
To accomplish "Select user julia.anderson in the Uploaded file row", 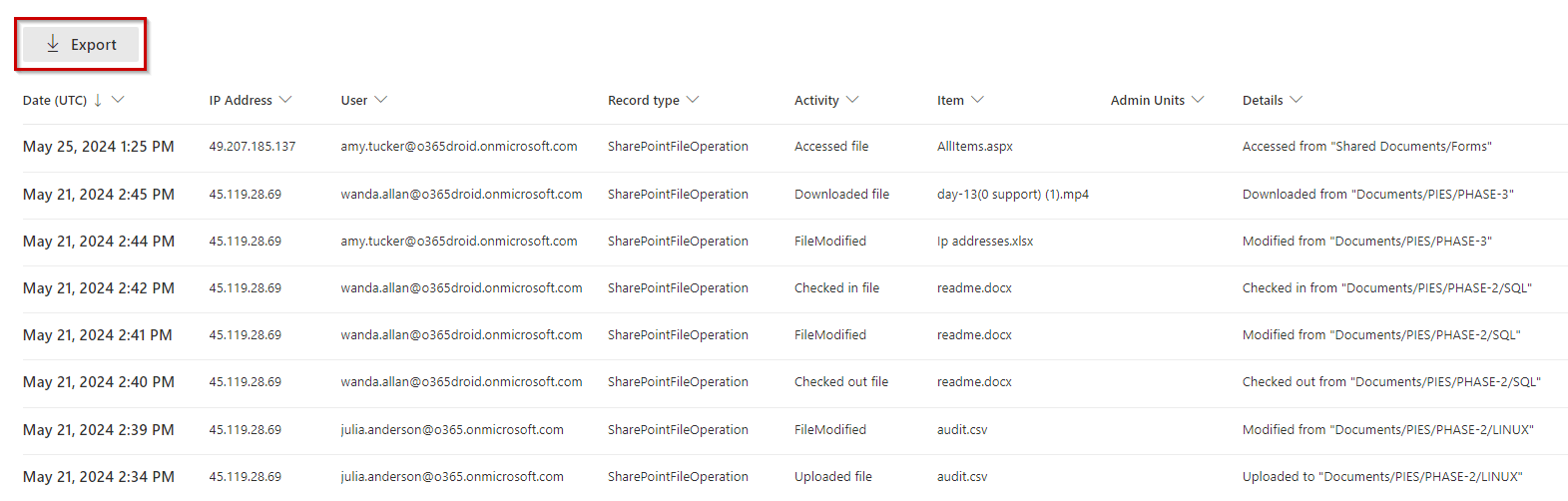I will click(452, 477).
